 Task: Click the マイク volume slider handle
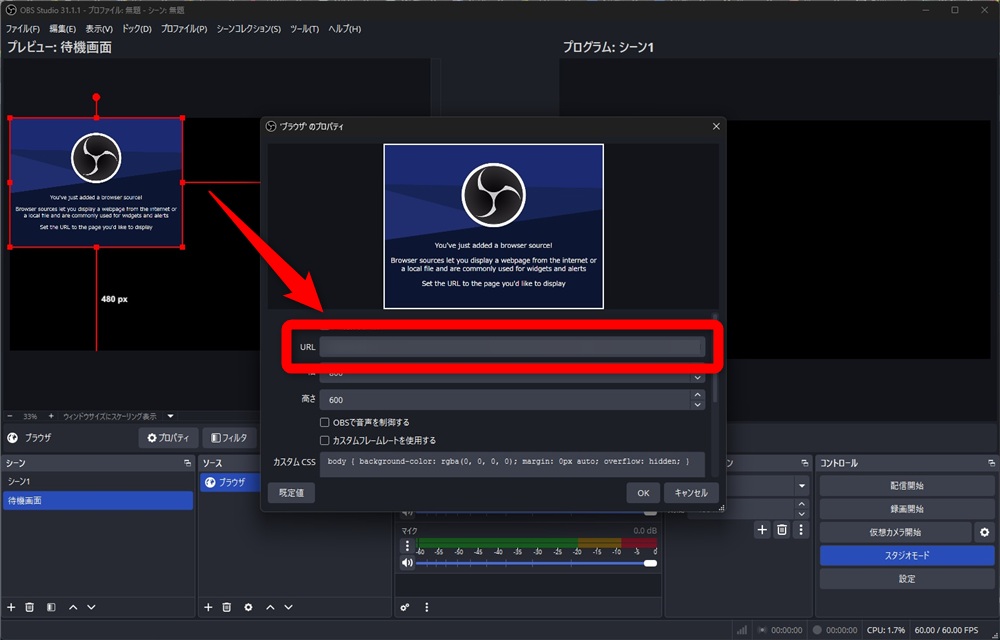(651, 563)
